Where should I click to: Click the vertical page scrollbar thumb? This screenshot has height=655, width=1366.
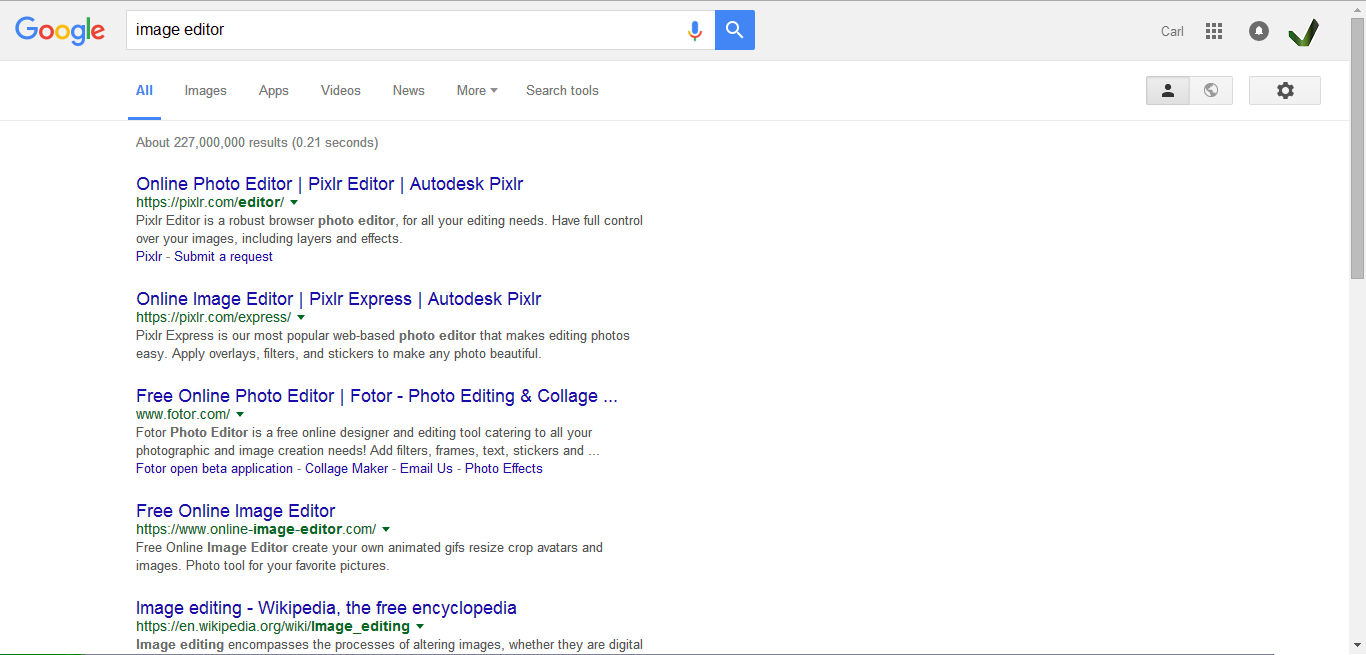pyautogui.click(x=1357, y=148)
